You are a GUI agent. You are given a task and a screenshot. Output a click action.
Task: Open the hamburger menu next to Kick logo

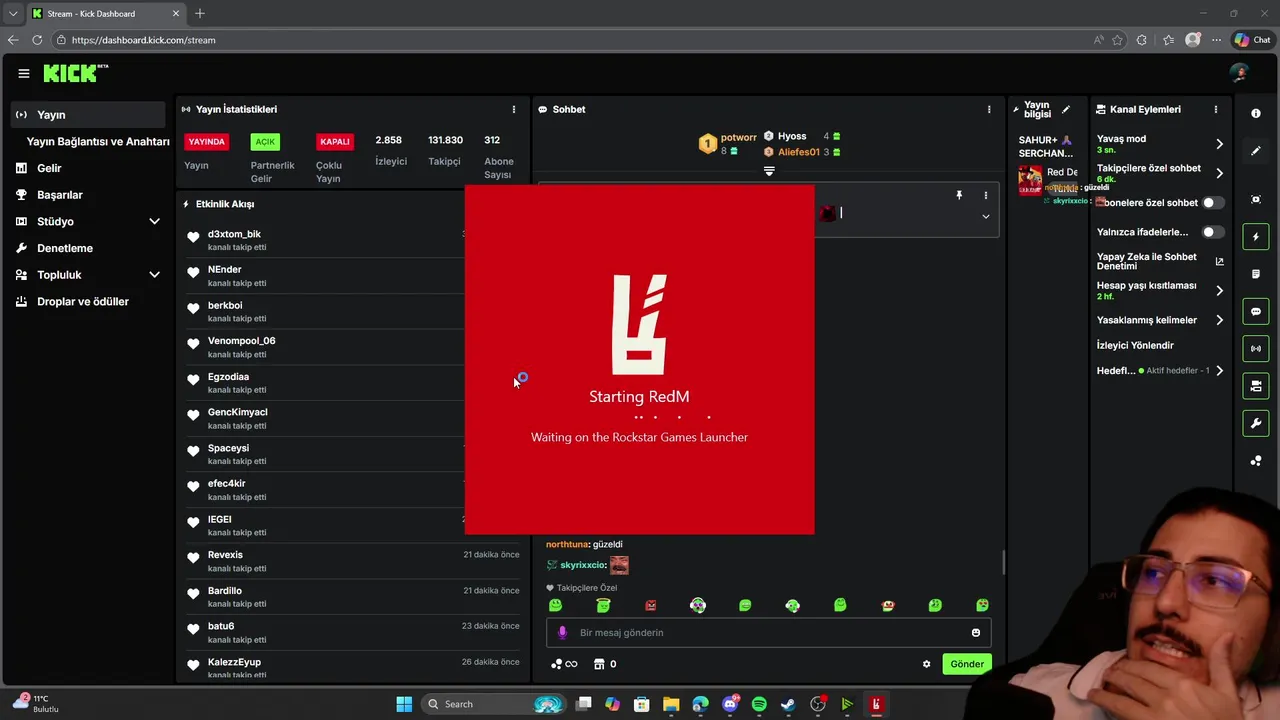tap(23, 73)
